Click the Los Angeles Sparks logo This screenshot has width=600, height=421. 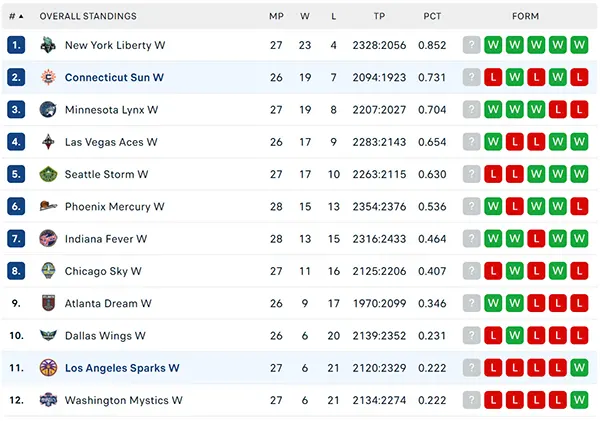point(48,368)
